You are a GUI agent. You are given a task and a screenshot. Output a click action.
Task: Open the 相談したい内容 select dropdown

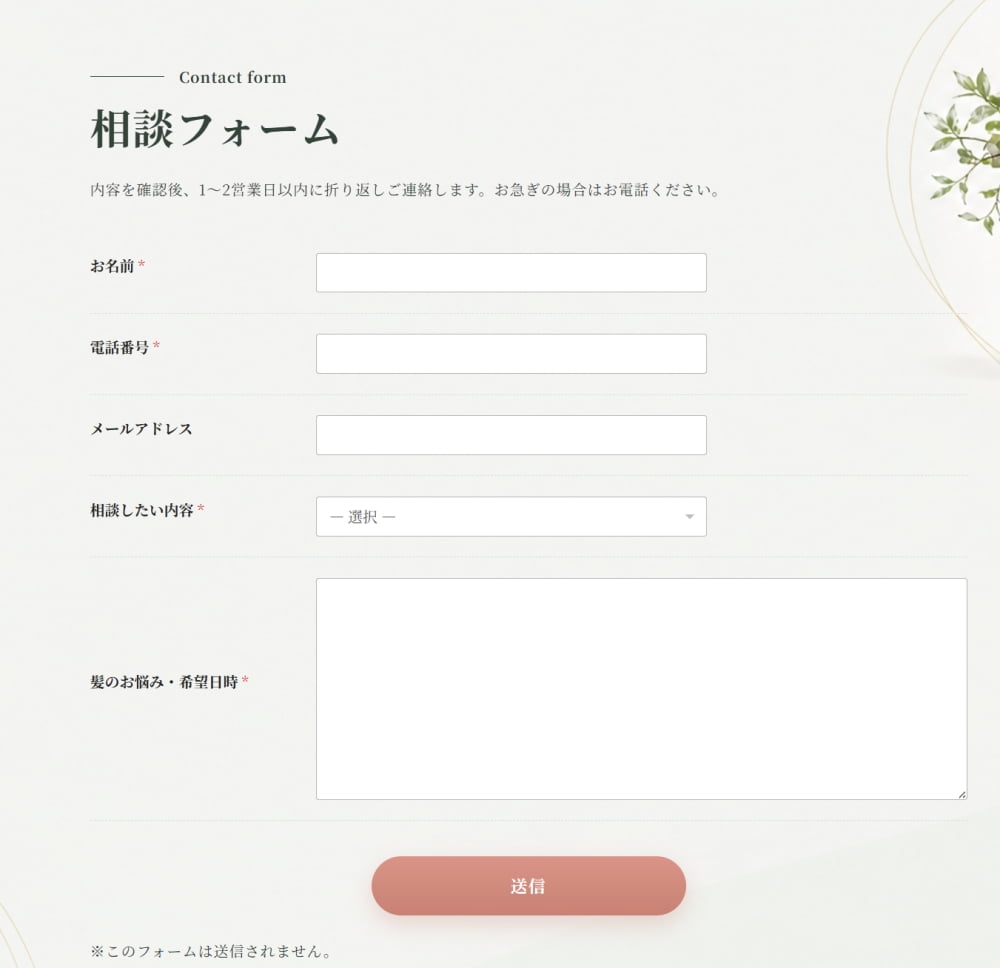coord(511,517)
